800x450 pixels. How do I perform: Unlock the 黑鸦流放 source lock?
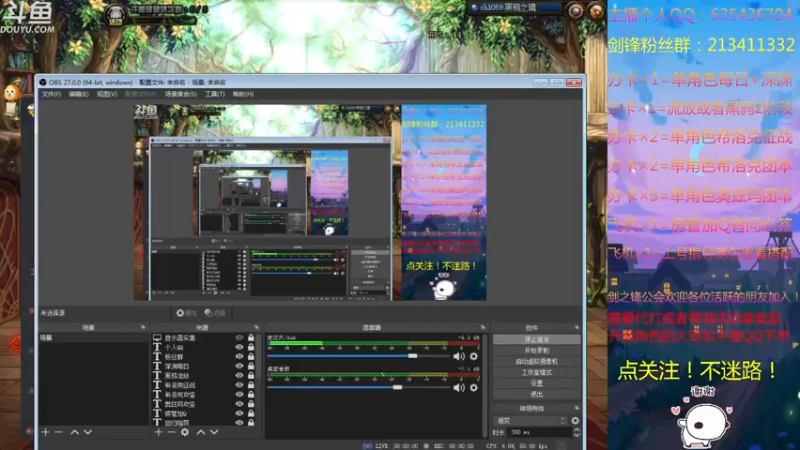point(251,376)
